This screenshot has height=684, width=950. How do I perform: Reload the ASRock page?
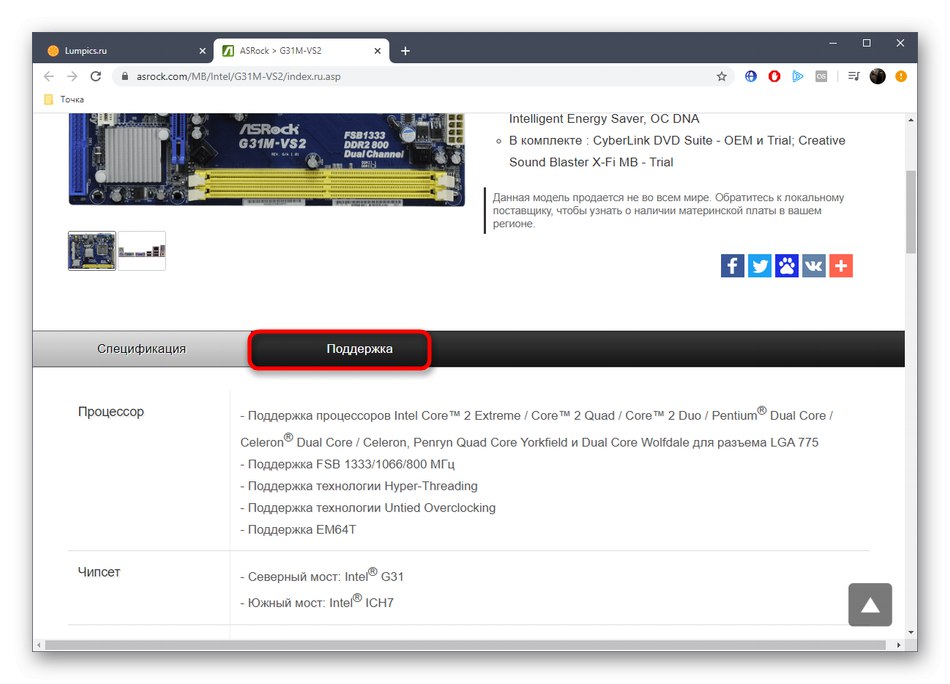[x=96, y=76]
